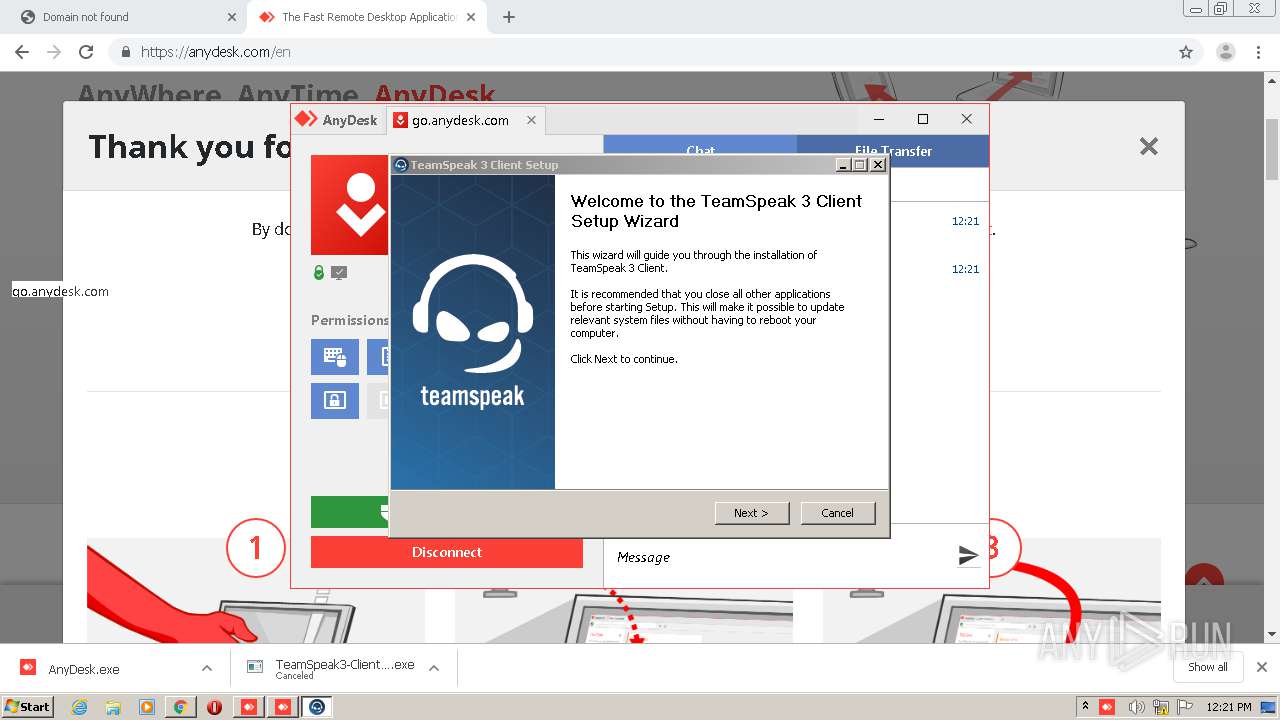The height and width of the screenshot is (720, 1280).
Task: Open Action Center flag icon
Action: 1184,707
